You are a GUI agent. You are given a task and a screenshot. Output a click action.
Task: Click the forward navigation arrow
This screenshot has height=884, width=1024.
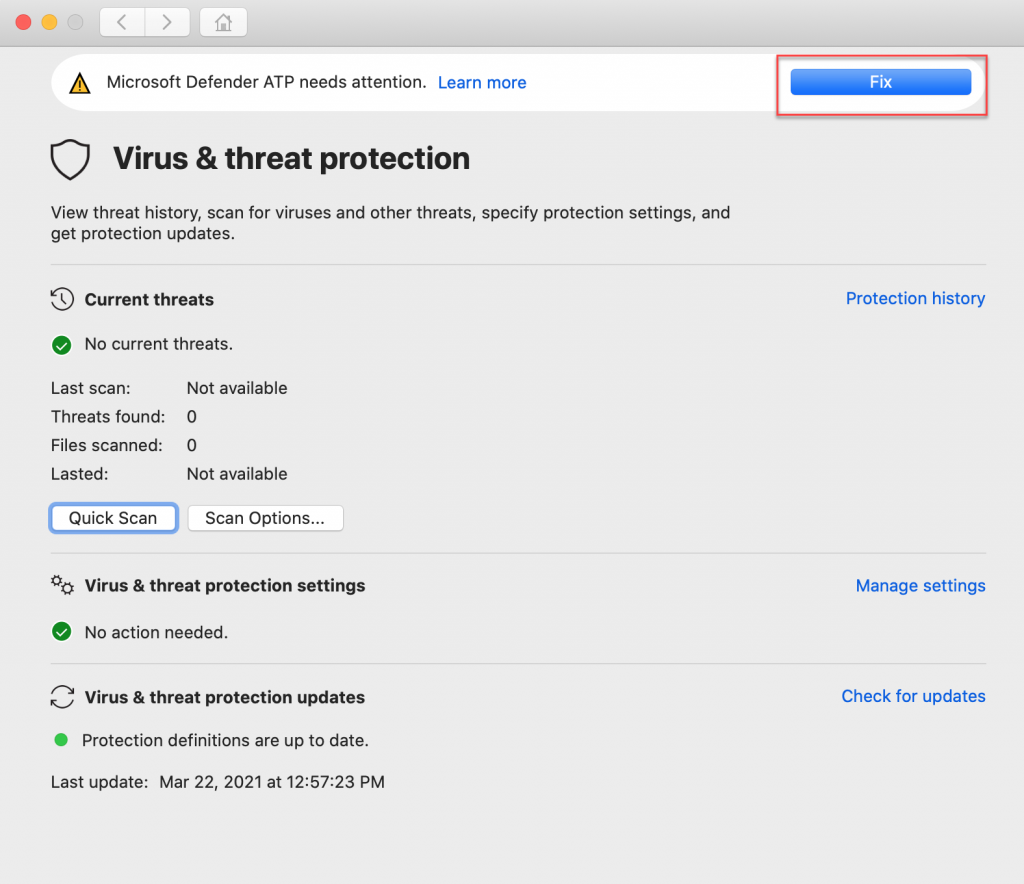pyautogui.click(x=167, y=22)
